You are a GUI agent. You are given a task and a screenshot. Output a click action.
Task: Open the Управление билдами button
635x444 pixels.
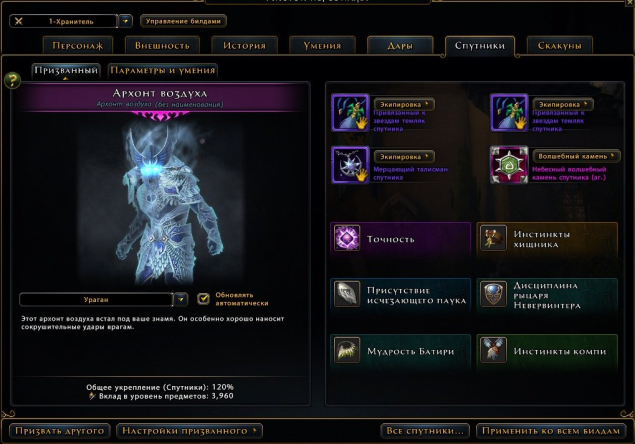tap(183, 21)
